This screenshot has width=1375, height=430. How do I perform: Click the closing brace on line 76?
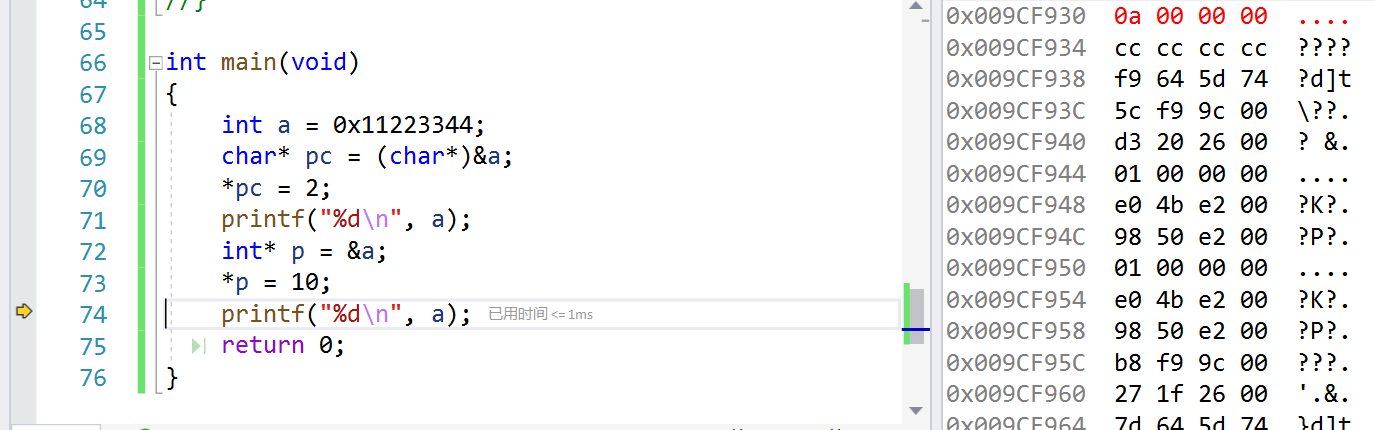[172, 377]
